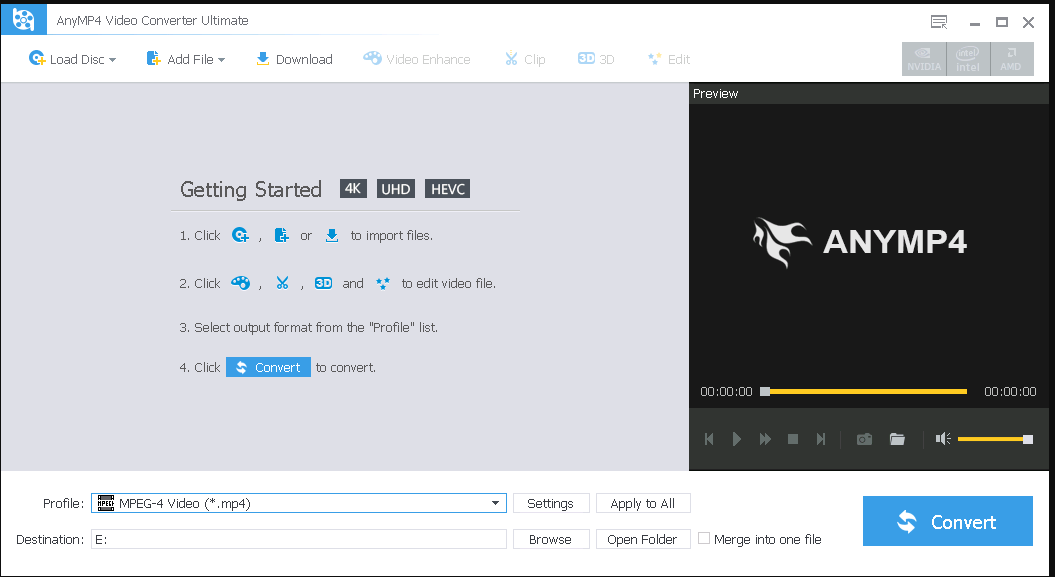The width and height of the screenshot is (1055, 577).
Task: Open the snapshot folder icon
Action: tap(897, 439)
